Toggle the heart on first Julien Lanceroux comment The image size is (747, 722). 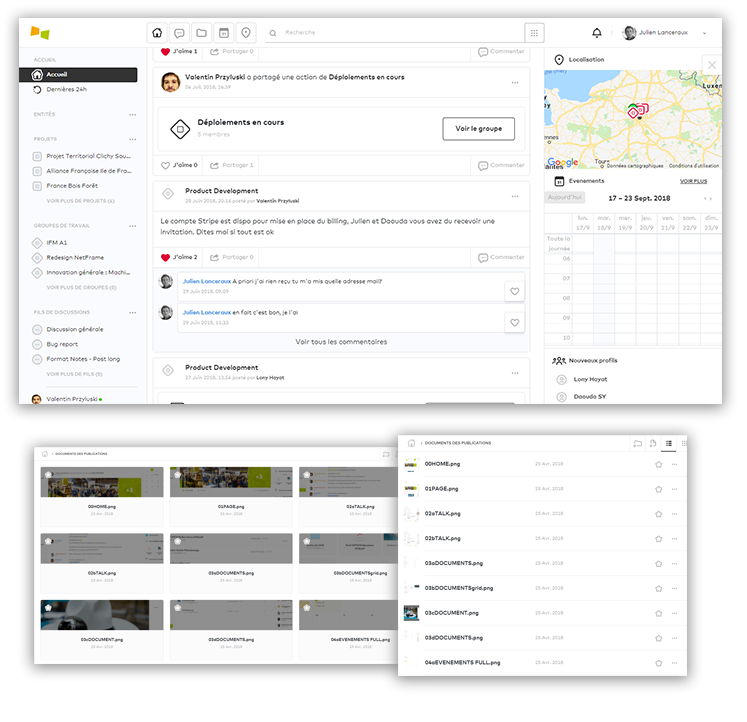(514, 292)
